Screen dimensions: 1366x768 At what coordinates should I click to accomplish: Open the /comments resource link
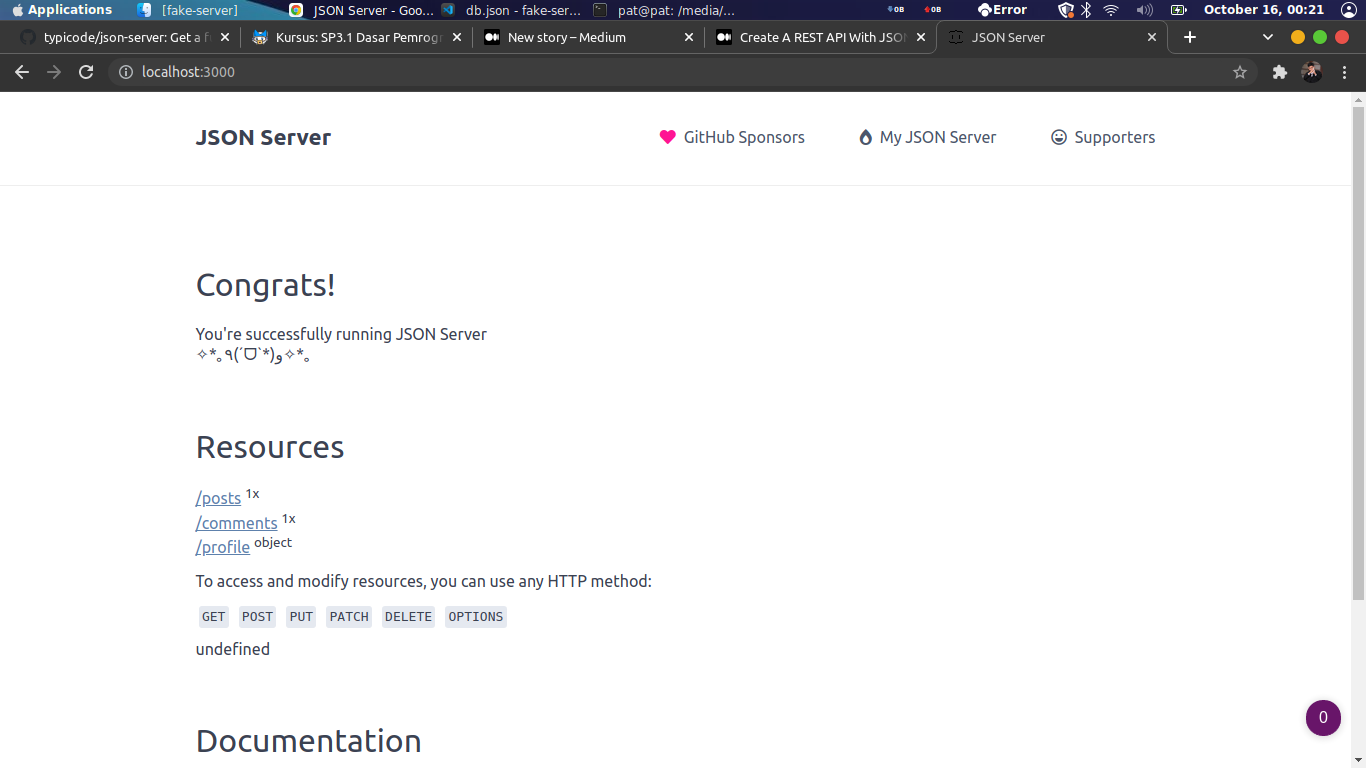pyautogui.click(x=237, y=523)
